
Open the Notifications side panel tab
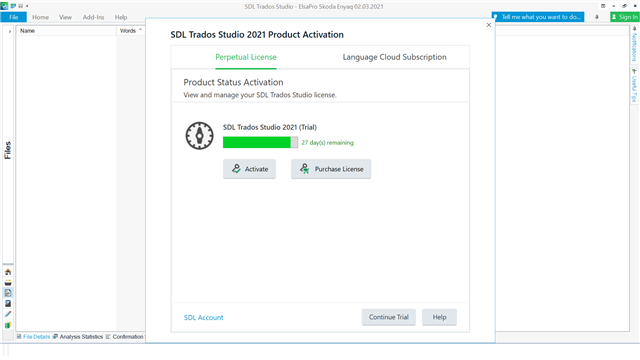pyautogui.click(x=634, y=44)
